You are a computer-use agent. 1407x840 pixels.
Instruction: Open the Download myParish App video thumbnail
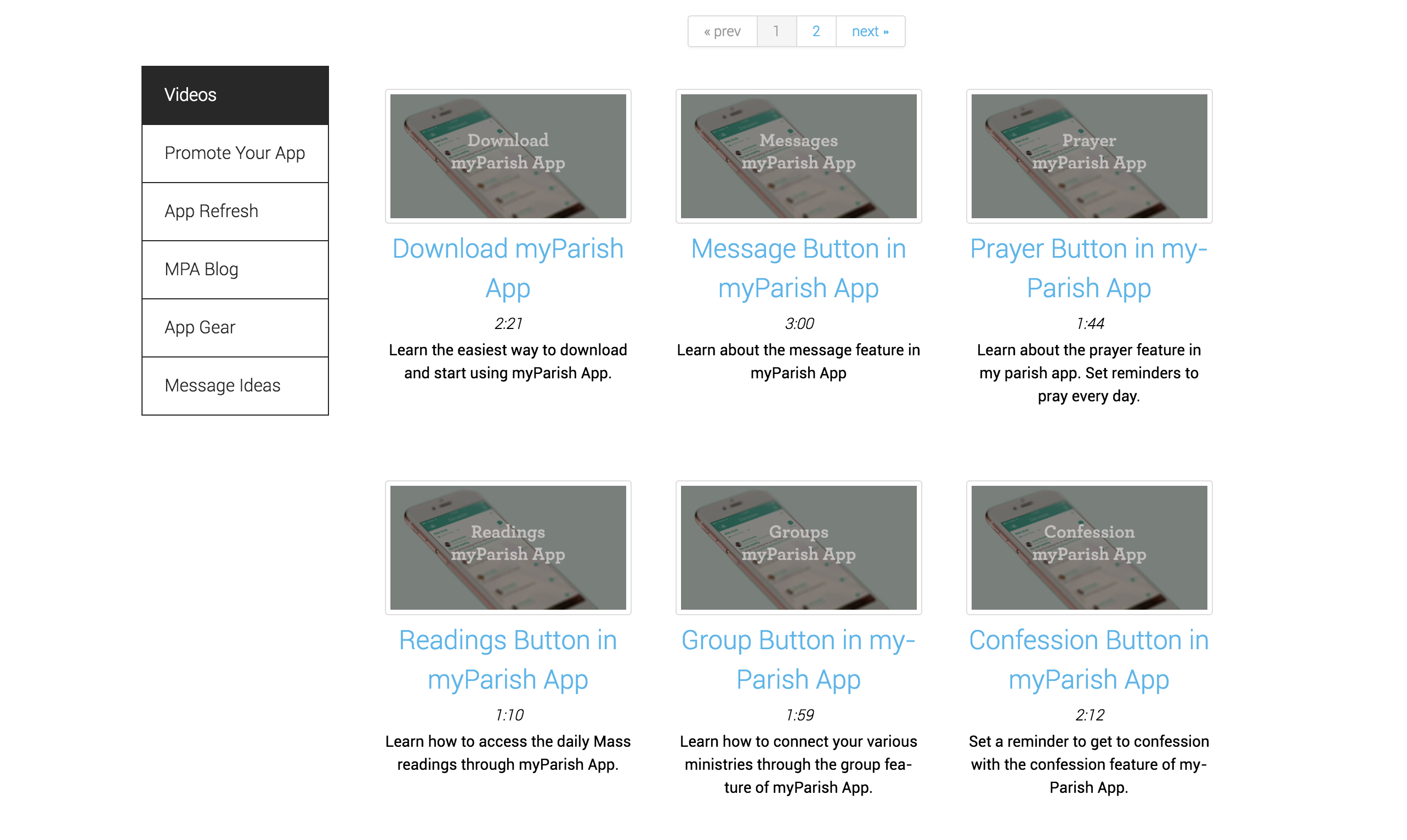pyautogui.click(x=508, y=156)
